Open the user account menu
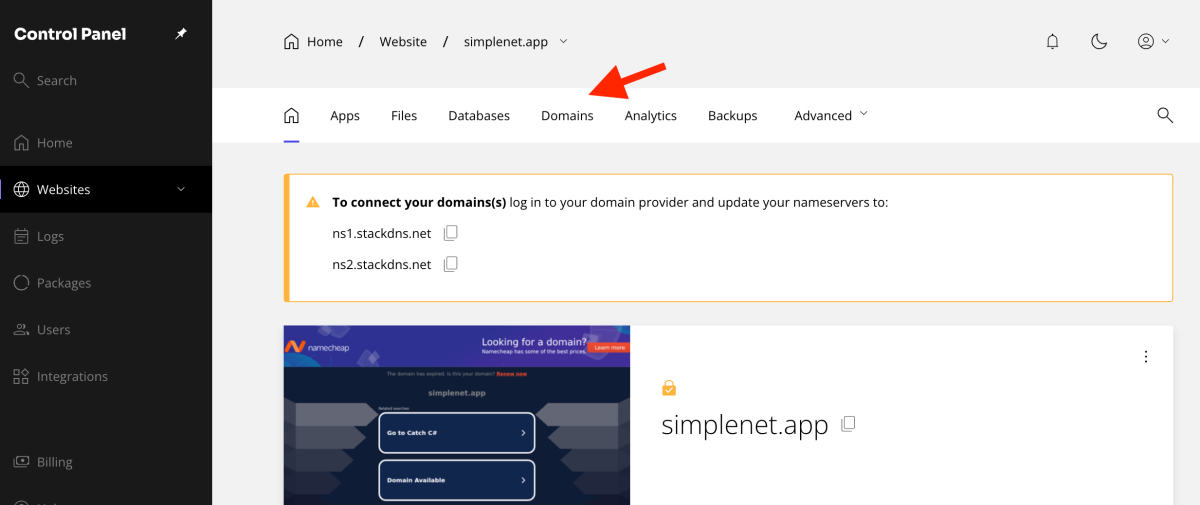Screen dimensions: 1200x505 coord(1153,41)
